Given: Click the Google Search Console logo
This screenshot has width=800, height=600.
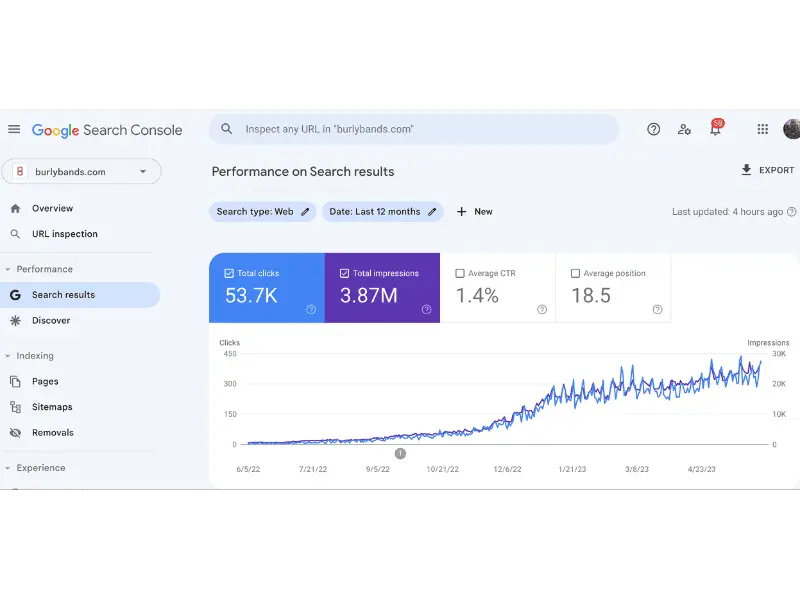Looking at the screenshot, I should 107,130.
